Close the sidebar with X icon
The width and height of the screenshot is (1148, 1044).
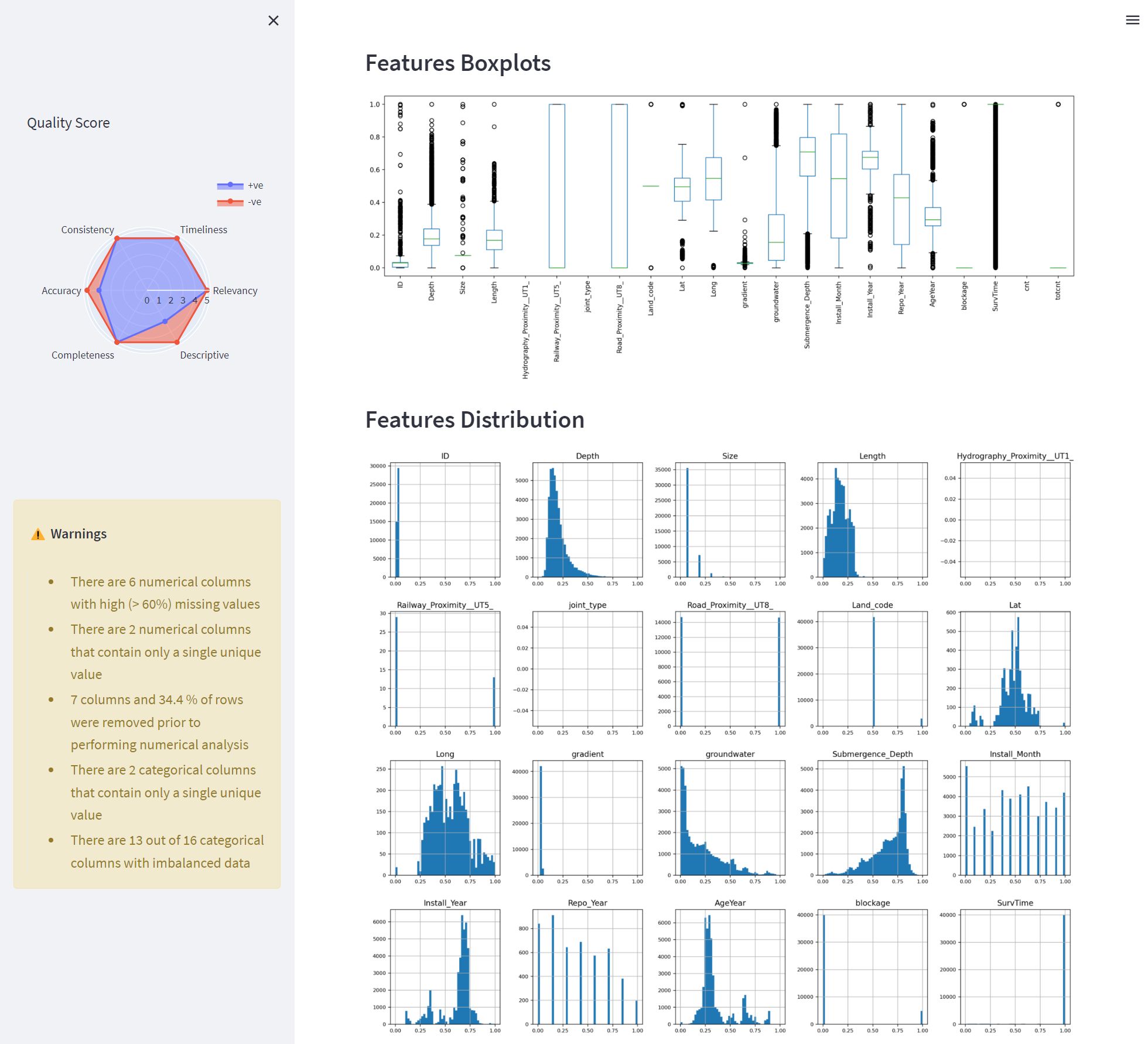click(273, 21)
